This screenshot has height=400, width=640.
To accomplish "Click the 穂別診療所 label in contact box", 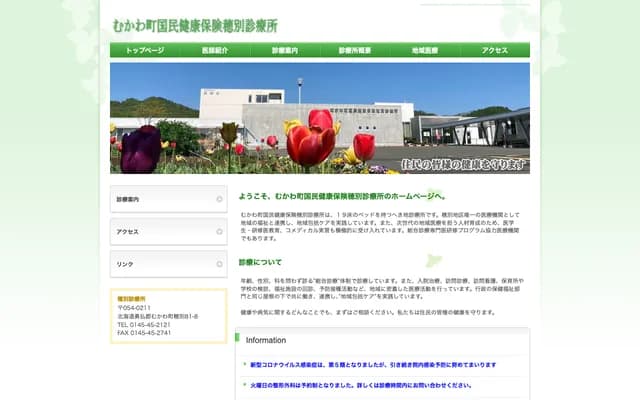I will tap(131, 299).
